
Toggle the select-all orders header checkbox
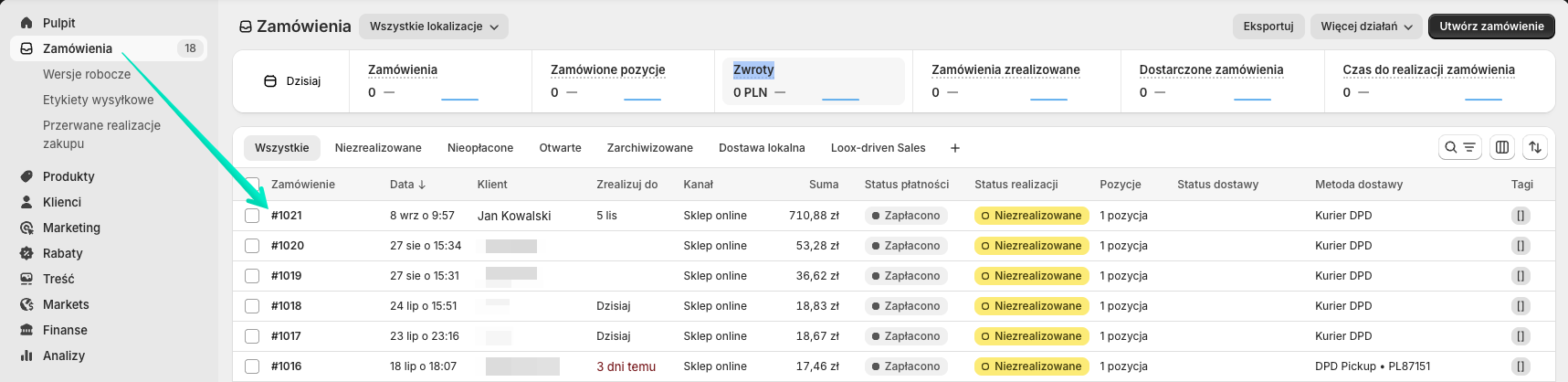[x=252, y=185]
